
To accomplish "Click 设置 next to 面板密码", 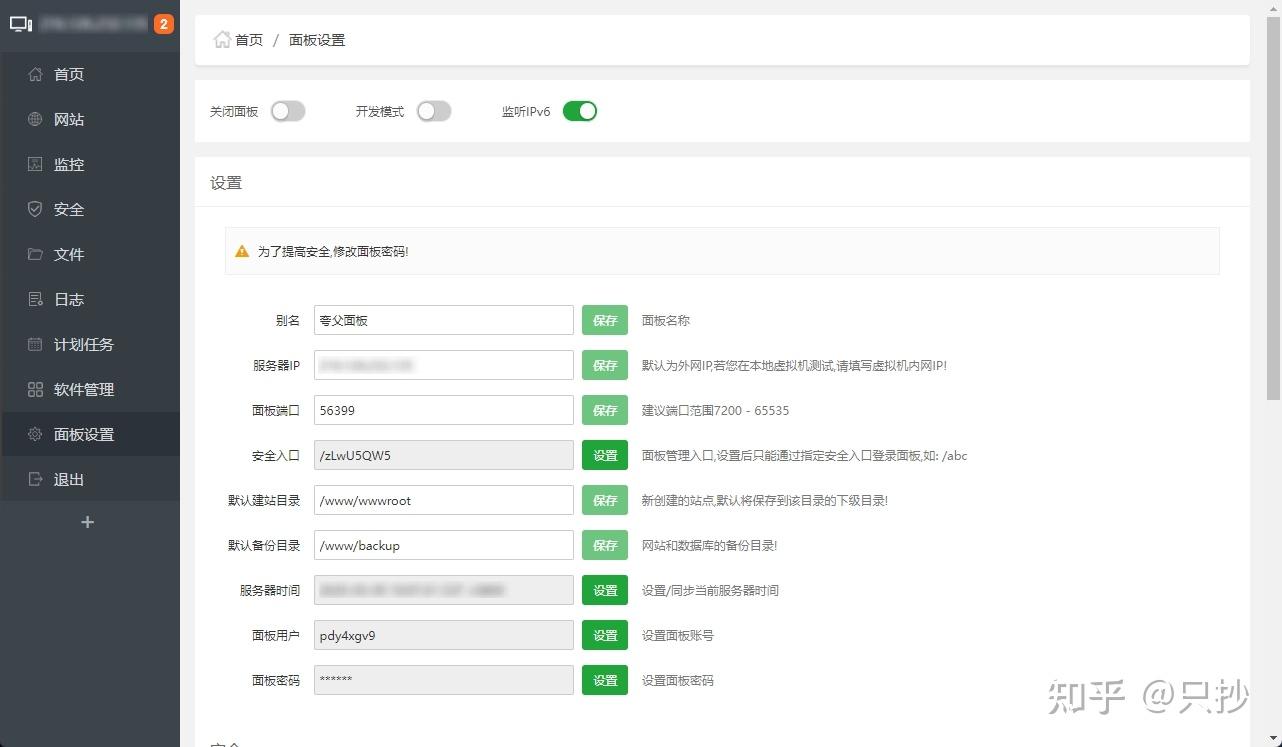I will point(604,680).
